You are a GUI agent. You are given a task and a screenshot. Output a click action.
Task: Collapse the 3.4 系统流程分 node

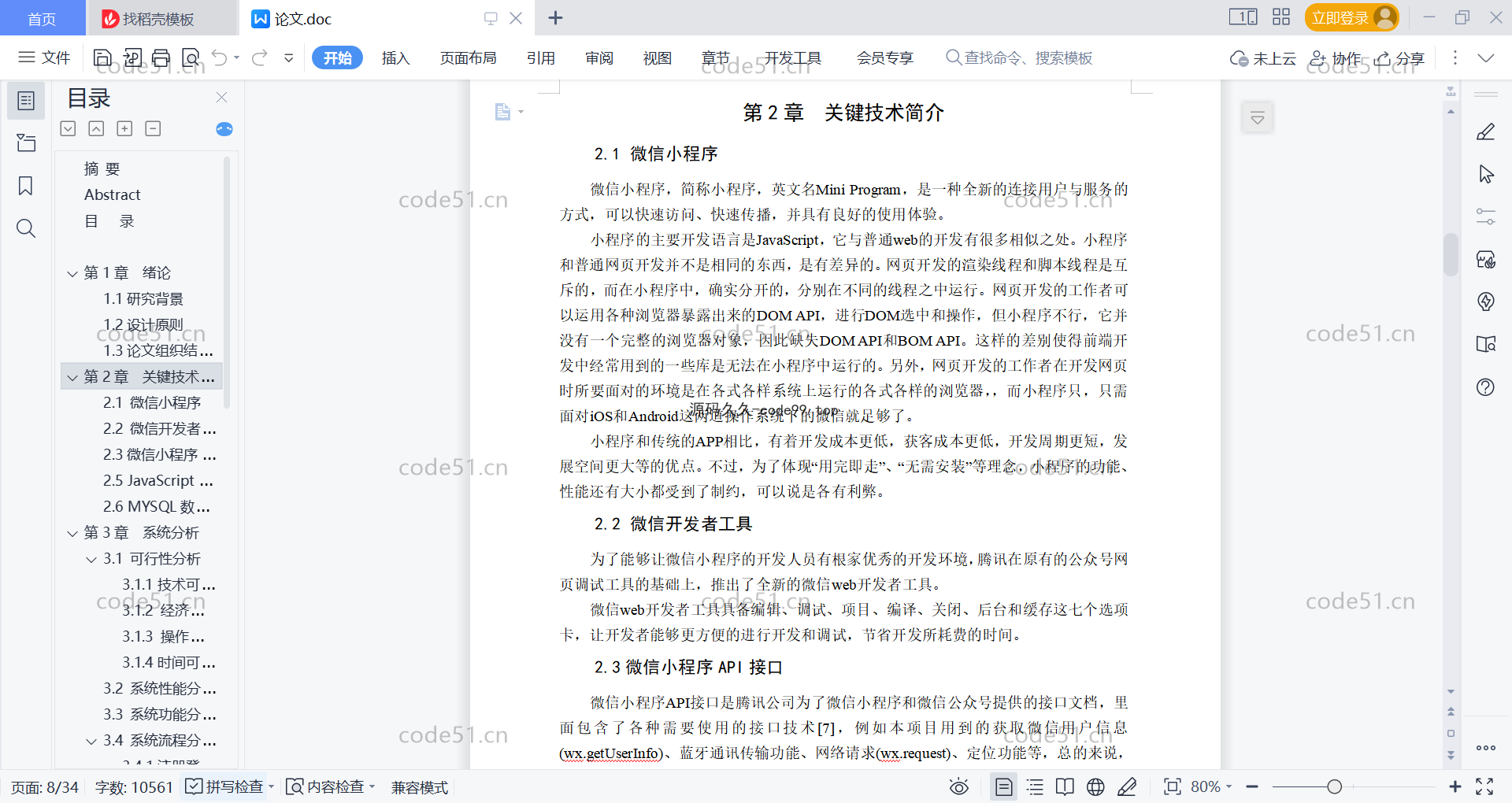click(x=91, y=741)
